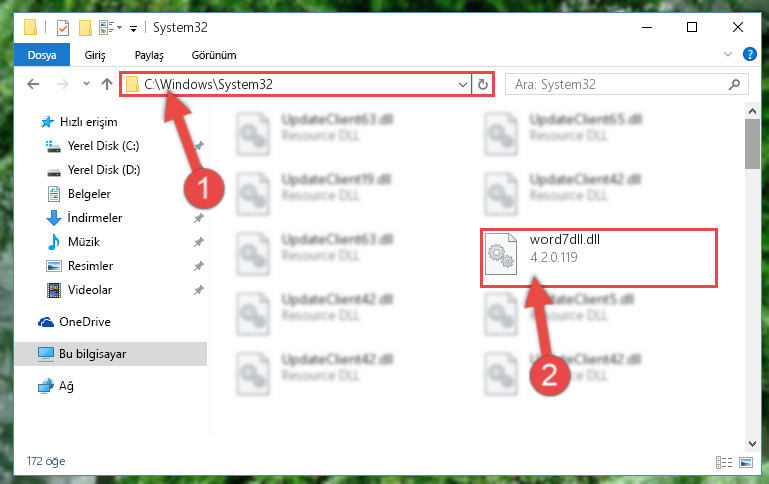Go up one folder level
Screen dimensions: 769x484
point(106,84)
